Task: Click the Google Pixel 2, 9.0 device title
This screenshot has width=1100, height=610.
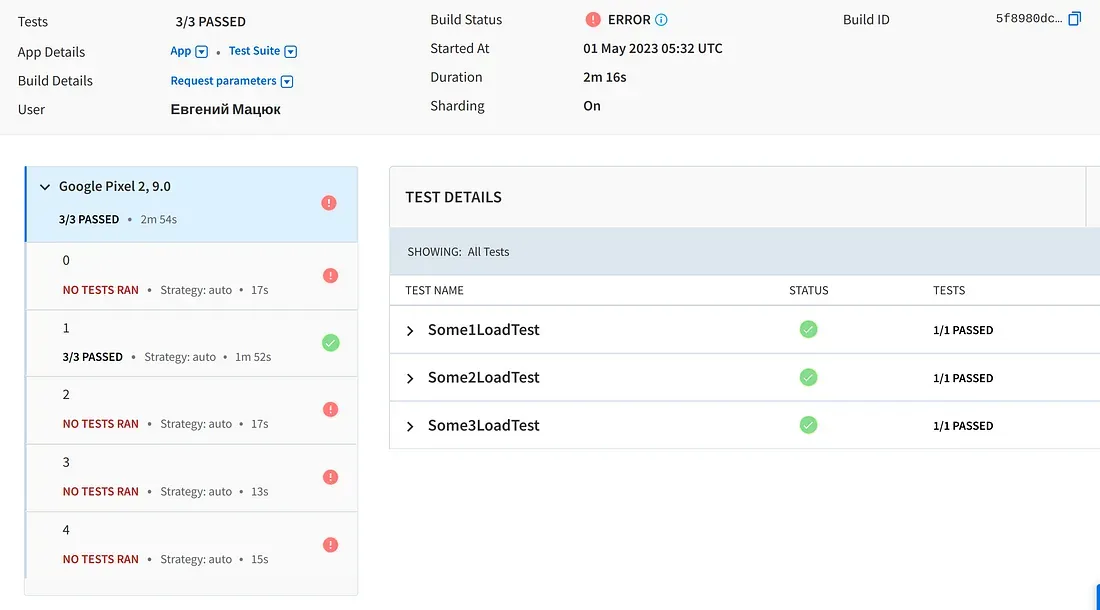Action: click(x=114, y=187)
